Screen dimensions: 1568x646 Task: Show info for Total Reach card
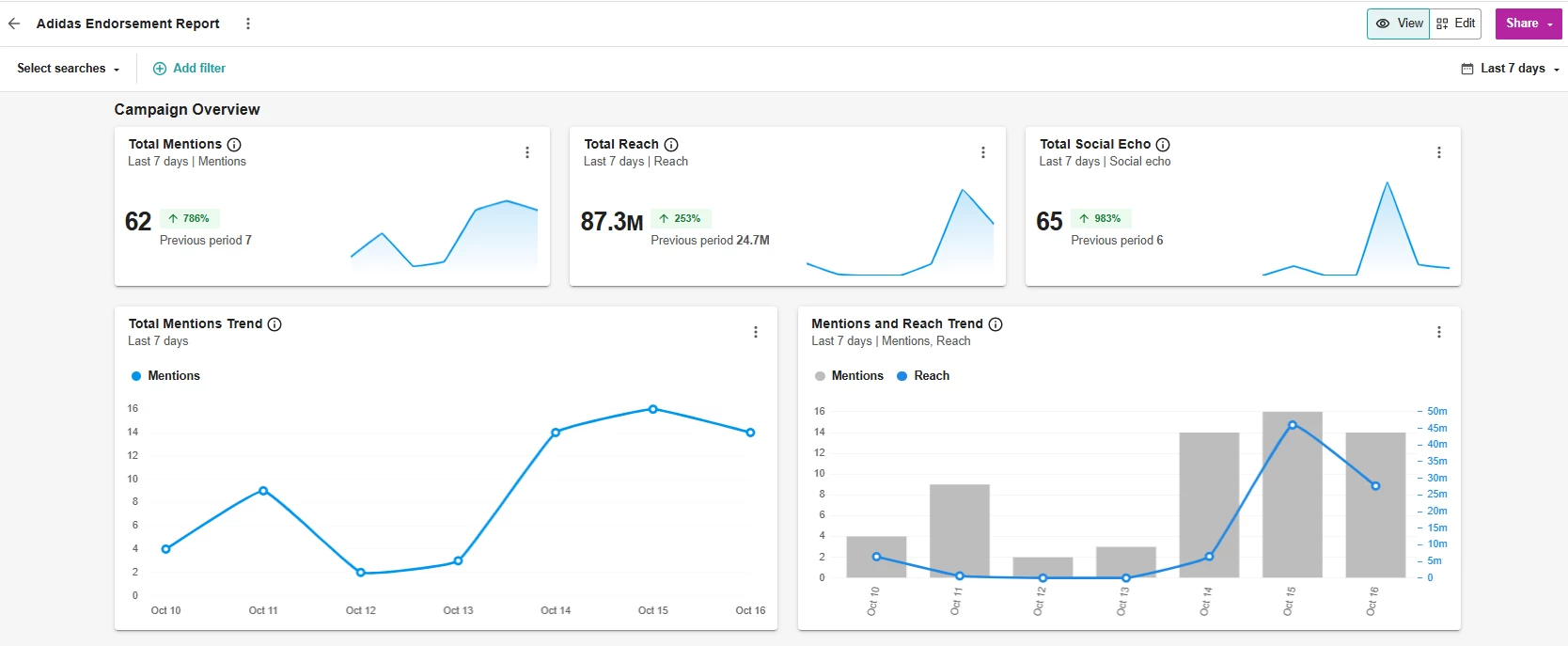[x=671, y=145]
